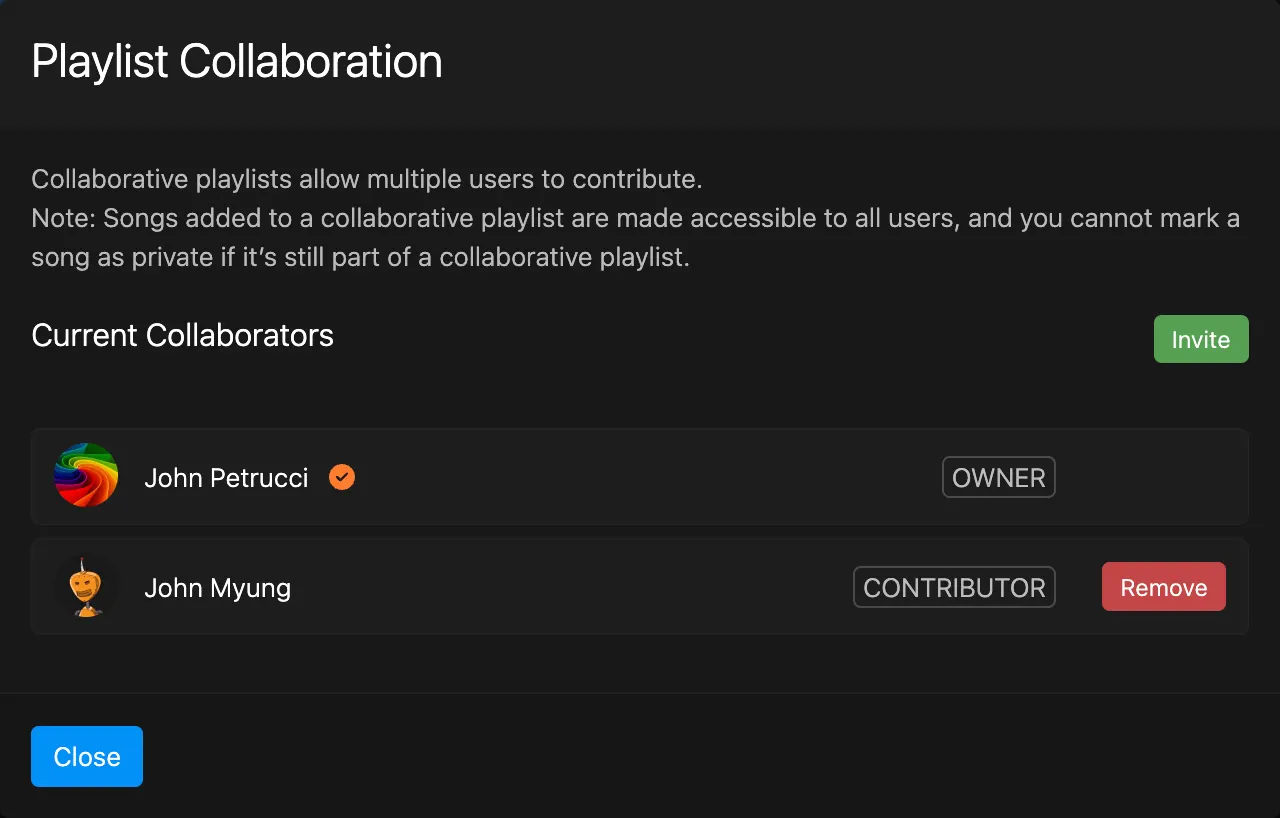This screenshot has width=1280, height=818.
Task: Click the CONTRIBUTOR role badge
Action: coord(954,587)
